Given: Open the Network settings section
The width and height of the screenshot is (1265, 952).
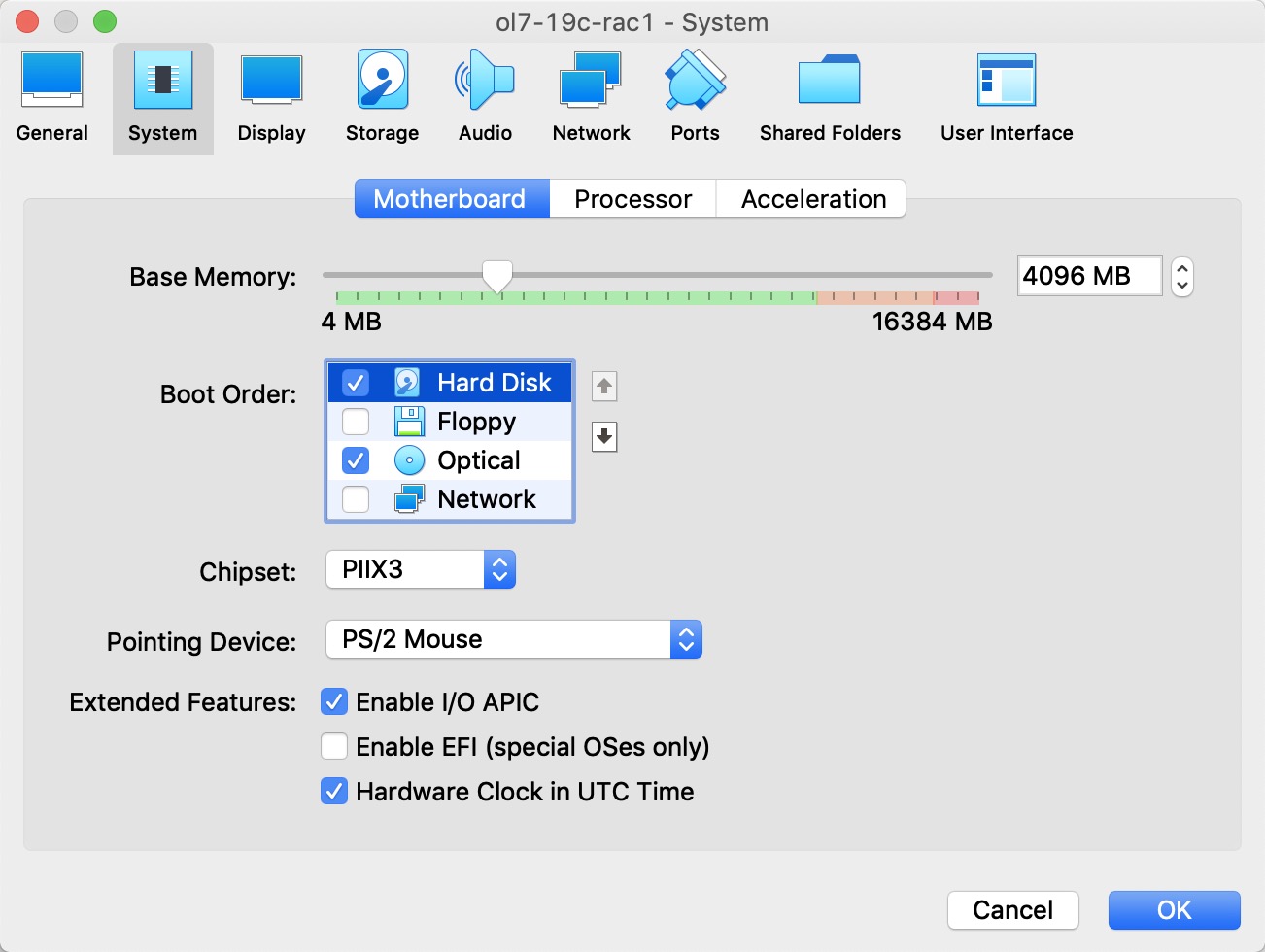Looking at the screenshot, I should click(591, 98).
